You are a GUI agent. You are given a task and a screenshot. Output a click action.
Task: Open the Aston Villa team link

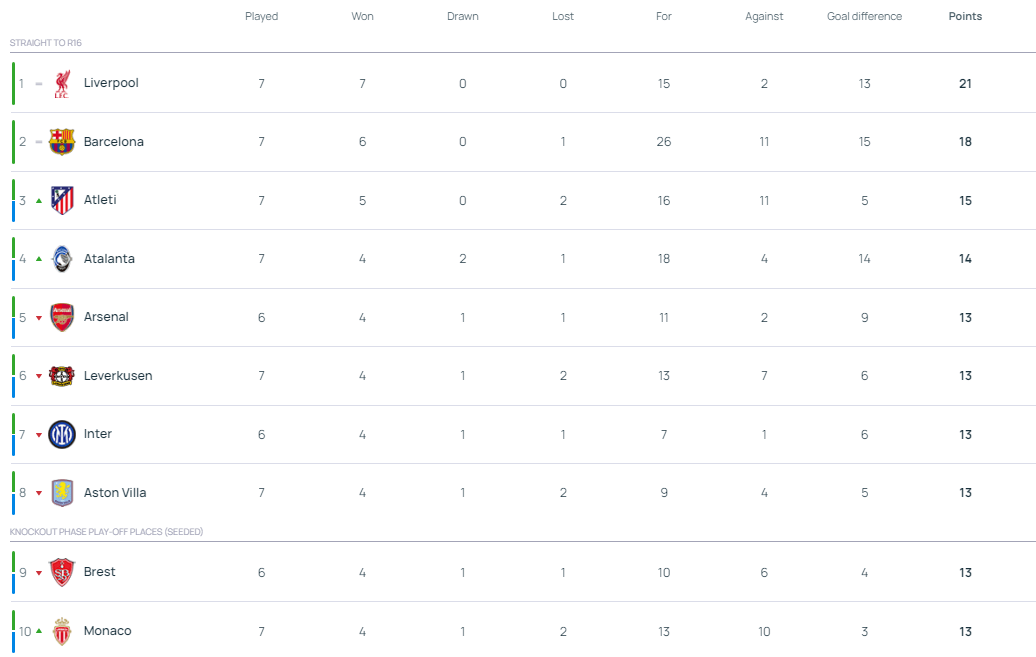pyautogui.click(x=116, y=493)
